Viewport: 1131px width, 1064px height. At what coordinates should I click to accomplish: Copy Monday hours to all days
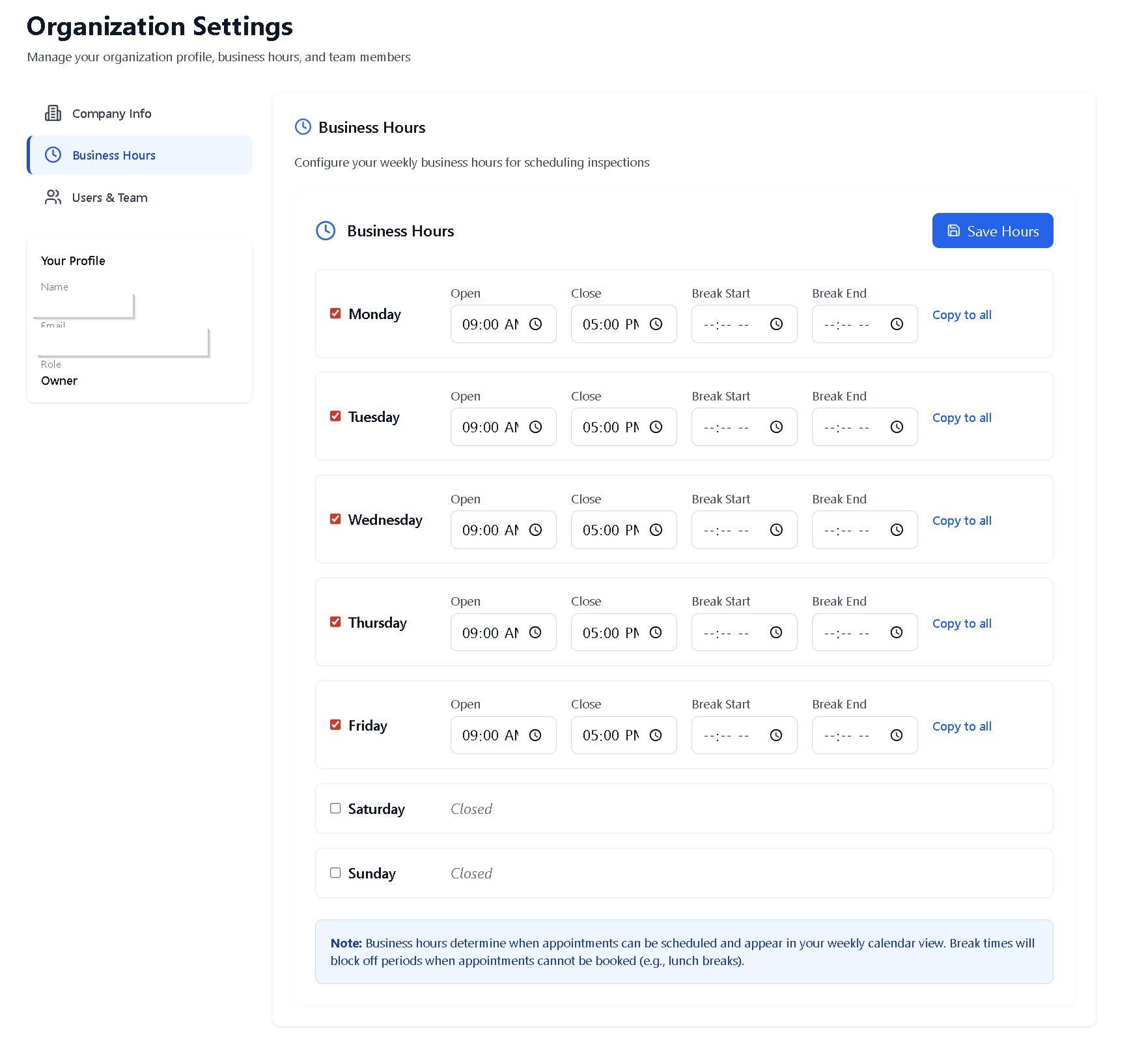click(962, 315)
